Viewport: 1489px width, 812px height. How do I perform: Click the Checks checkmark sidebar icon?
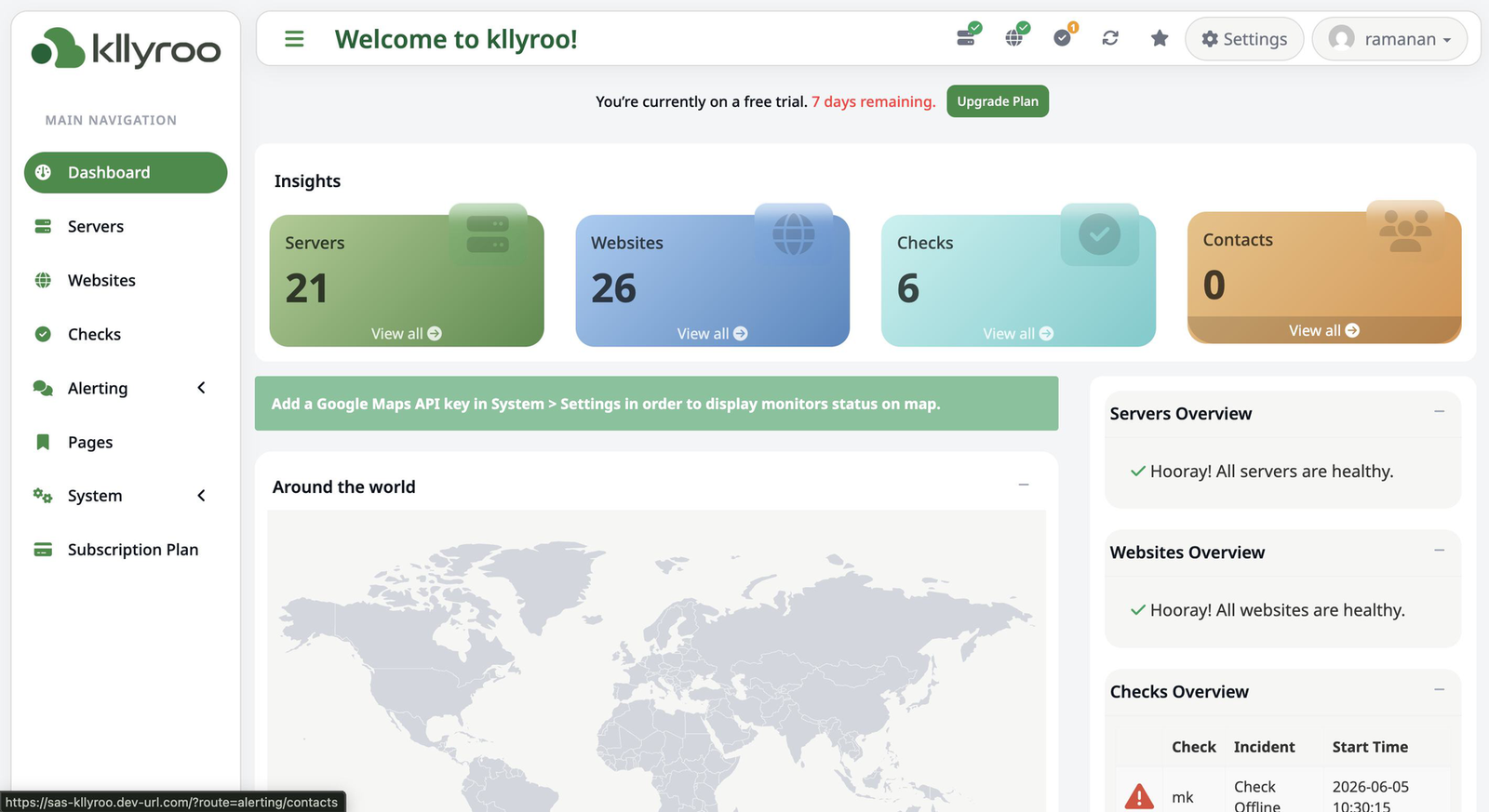click(x=43, y=334)
